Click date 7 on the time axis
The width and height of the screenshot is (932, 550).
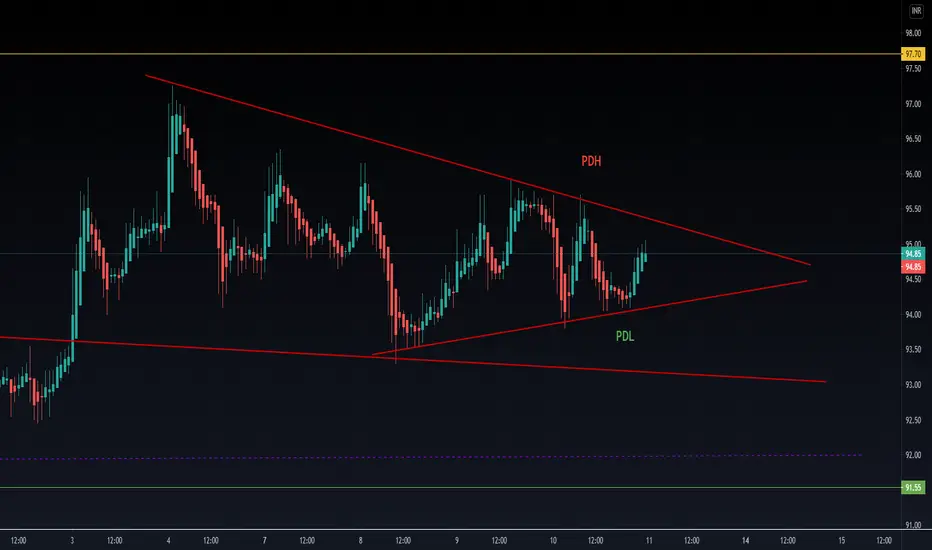coord(265,540)
